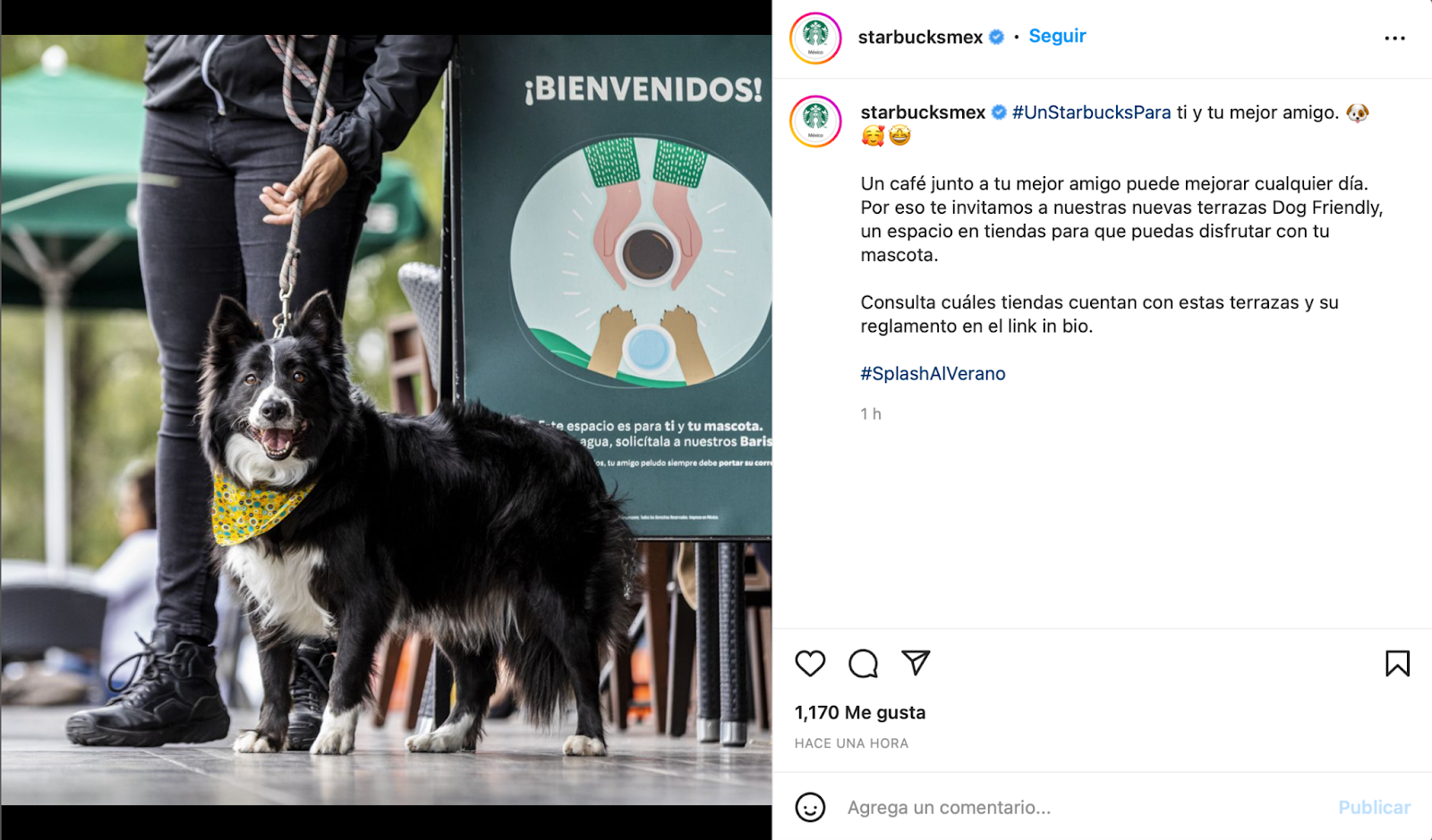Click the Starbucks avatar in the post header
Image resolution: width=1432 pixels, height=840 pixels.
coord(815,38)
